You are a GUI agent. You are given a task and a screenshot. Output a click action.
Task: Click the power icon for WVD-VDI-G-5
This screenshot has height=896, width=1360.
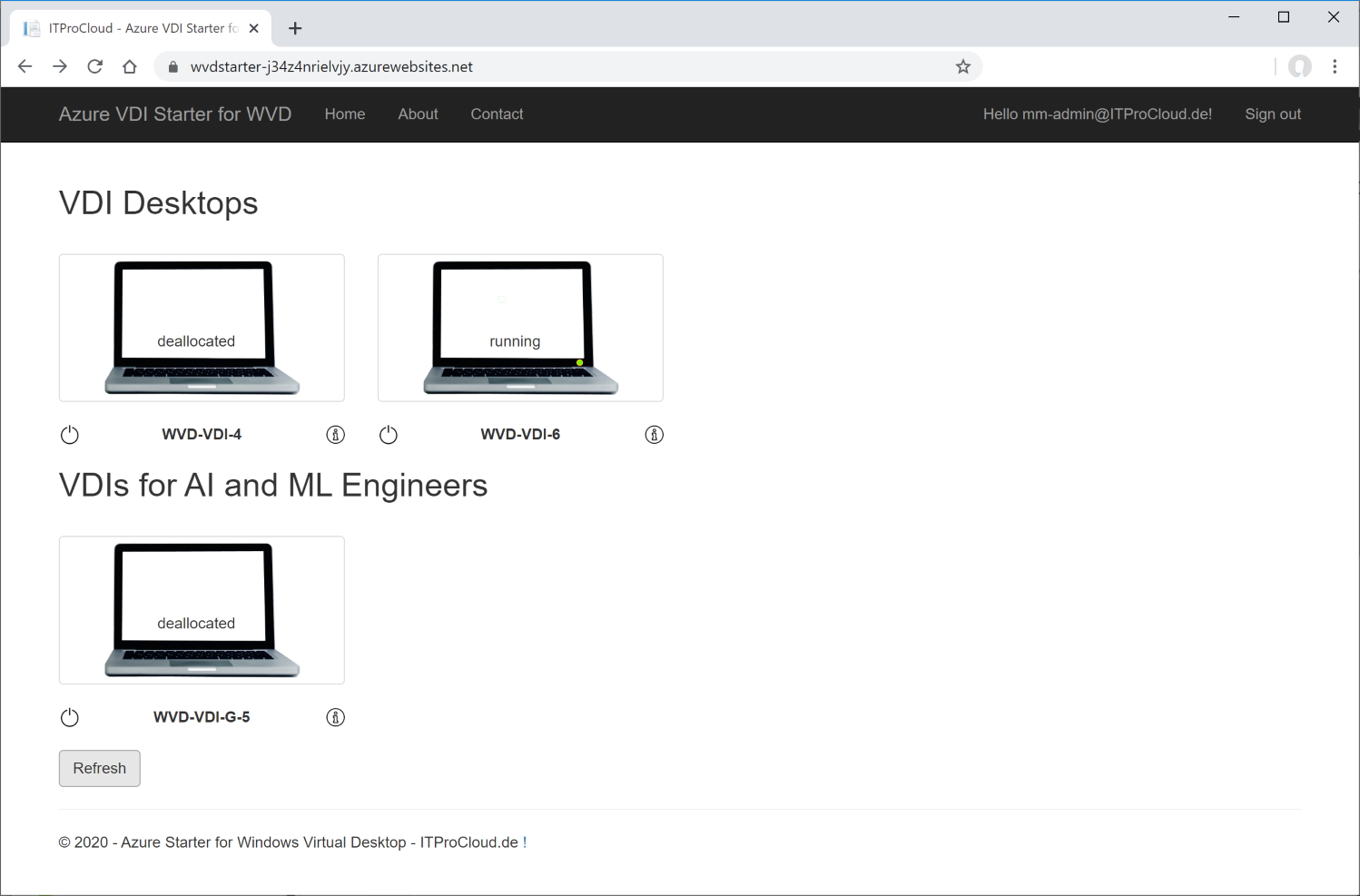70,717
